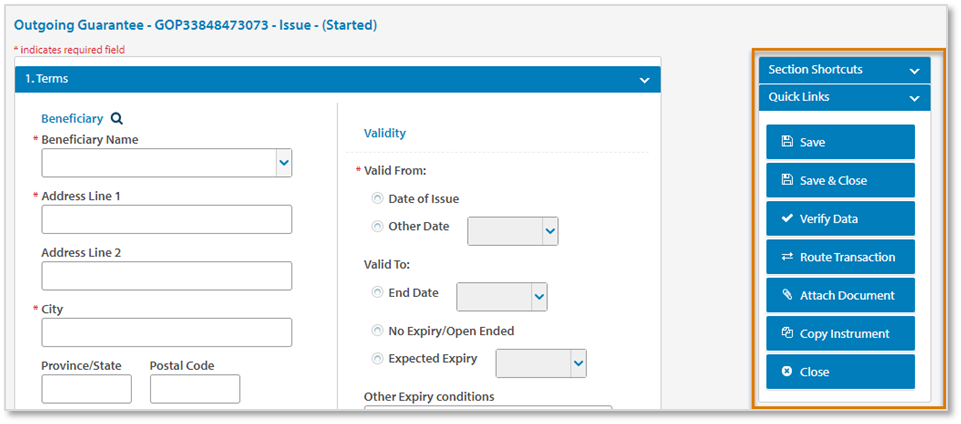Click the Close X circle icon
Viewport: 961px width, 424px height.
[787, 371]
